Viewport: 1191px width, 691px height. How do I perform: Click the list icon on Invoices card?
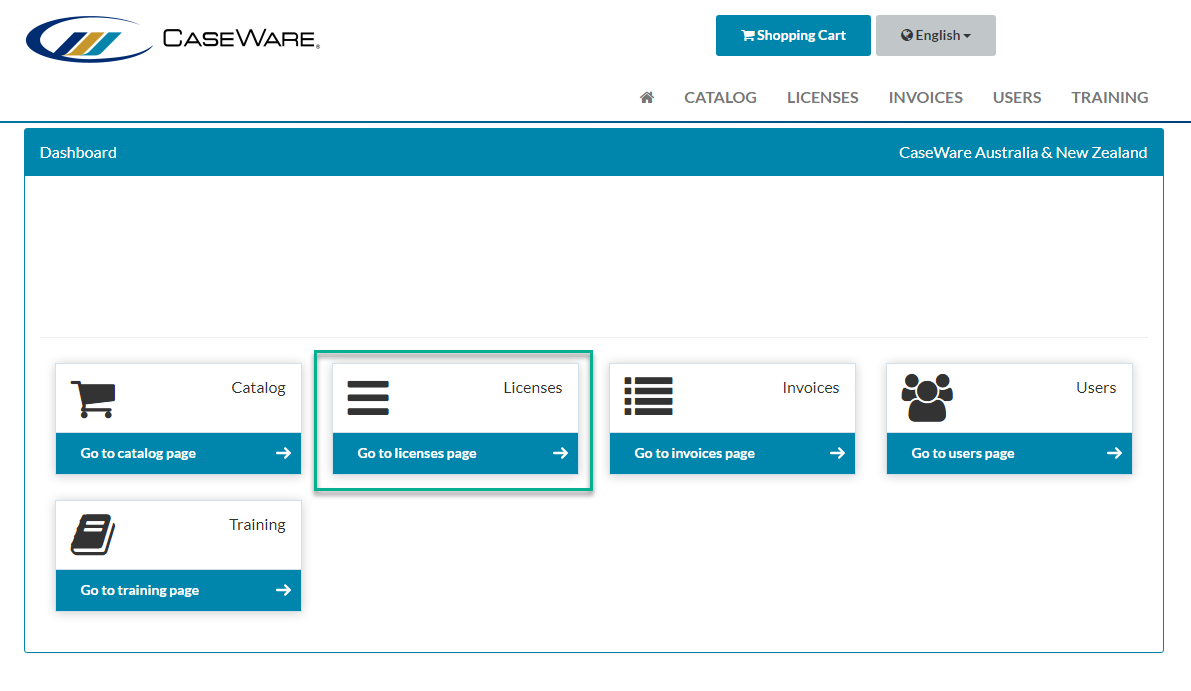[x=648, y=396]
